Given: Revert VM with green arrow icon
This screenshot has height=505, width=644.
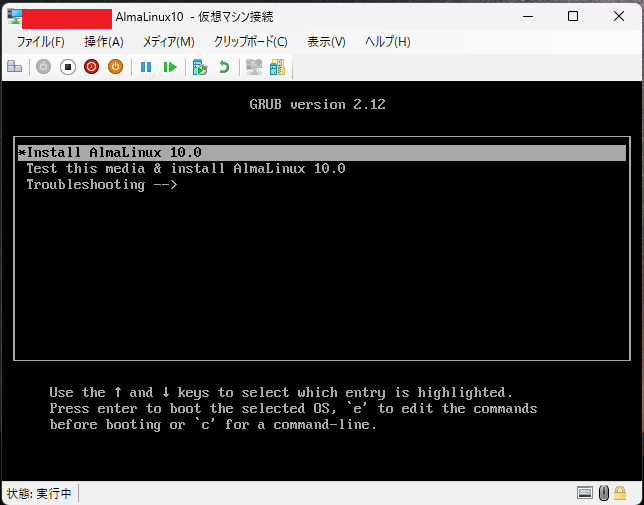Looking at the screenshot, I should click(x=224, y=67).
